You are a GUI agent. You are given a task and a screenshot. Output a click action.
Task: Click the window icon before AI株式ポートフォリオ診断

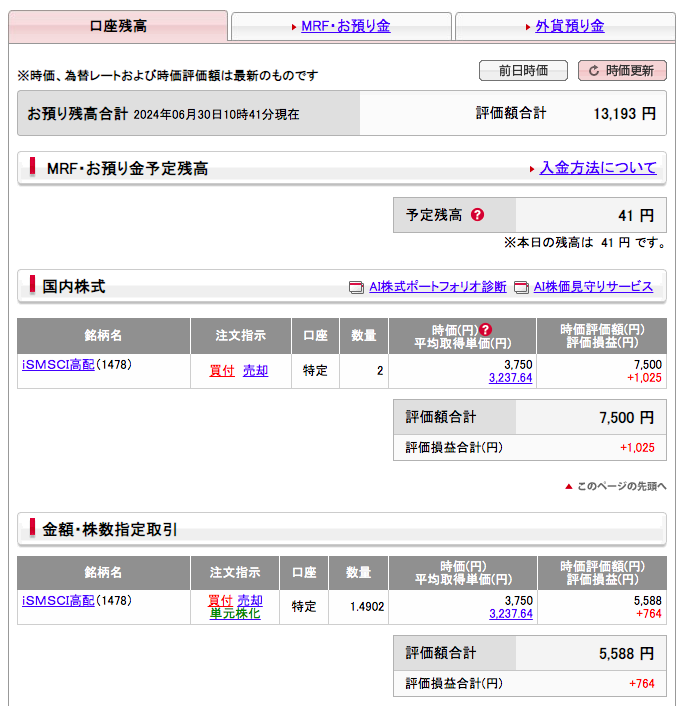point(356,287)
